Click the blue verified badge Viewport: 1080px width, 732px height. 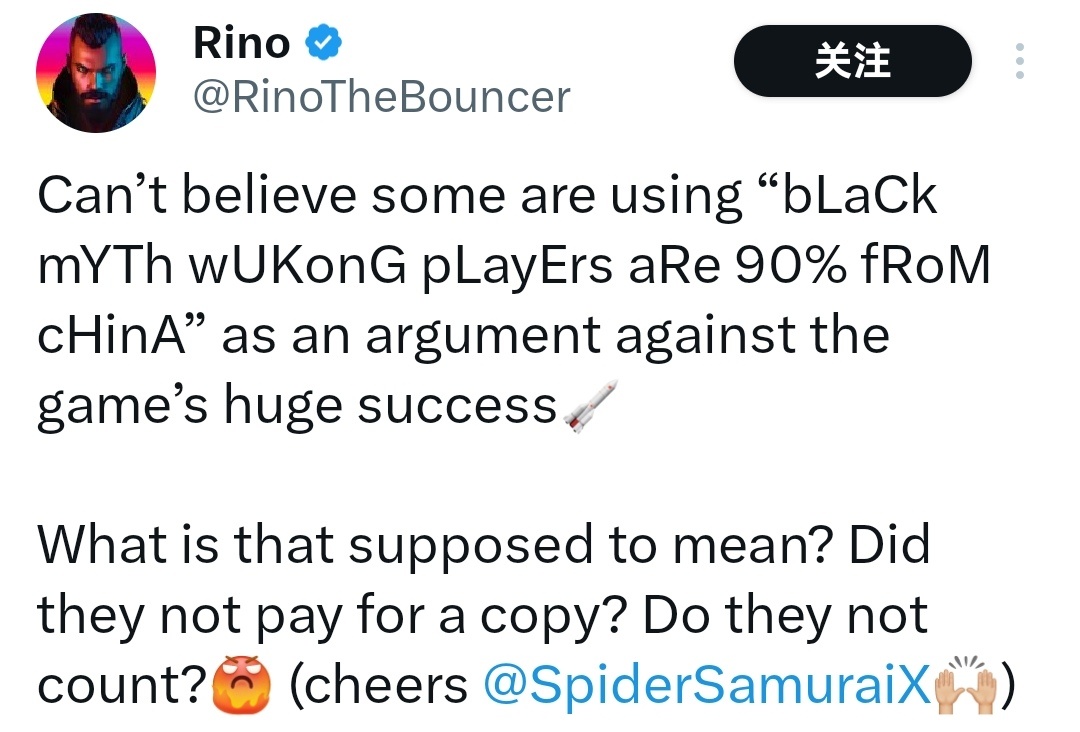click(x=324, y=42)
